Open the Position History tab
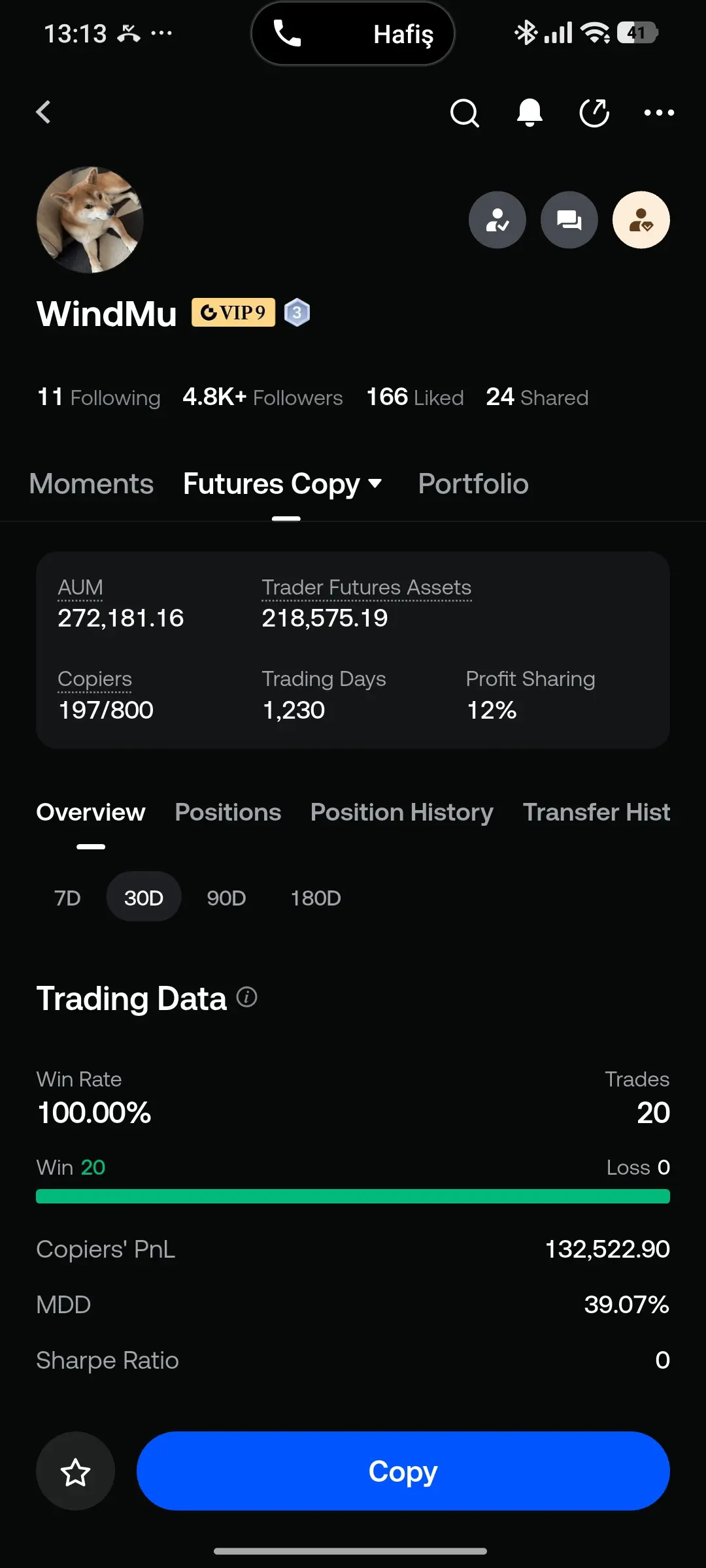The height and width of the screenshot is (1568, 706). coord(402,812)
